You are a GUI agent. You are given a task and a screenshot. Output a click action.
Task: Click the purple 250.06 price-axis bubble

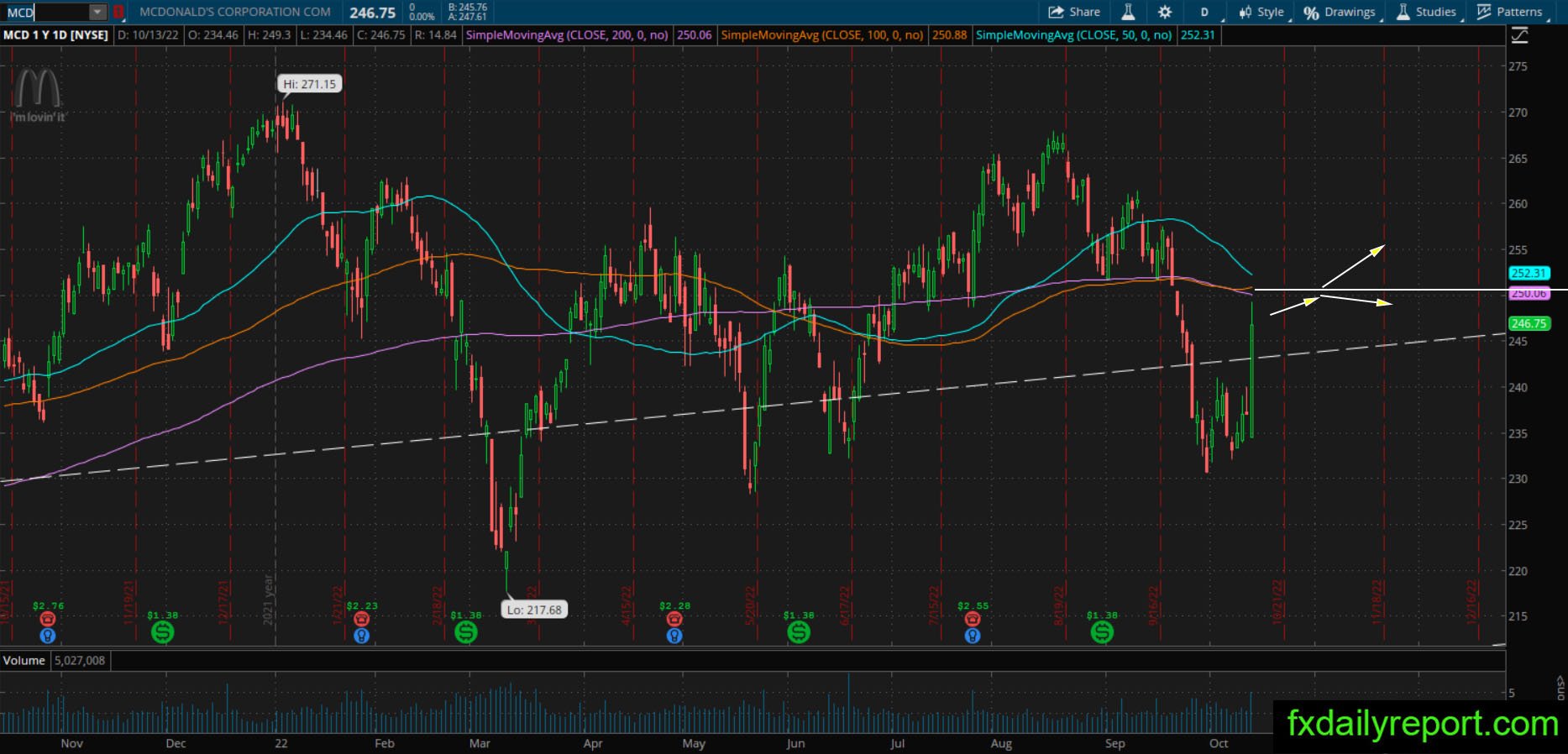click(1529, 293)
